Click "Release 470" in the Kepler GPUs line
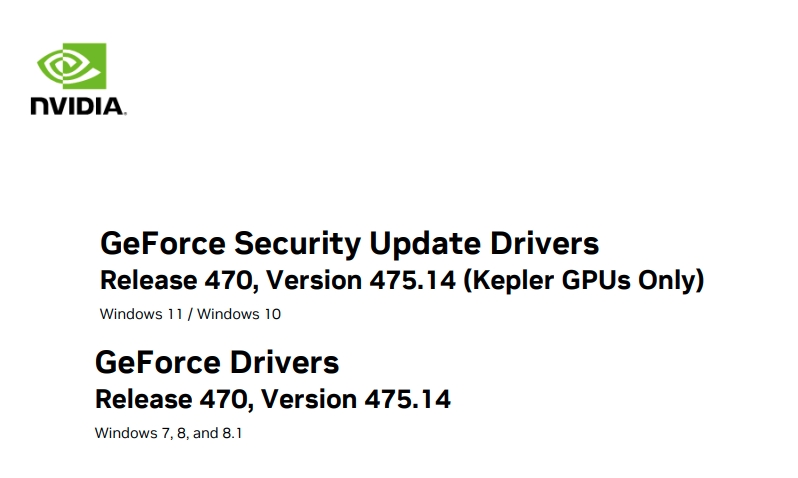 click(177, 280)
